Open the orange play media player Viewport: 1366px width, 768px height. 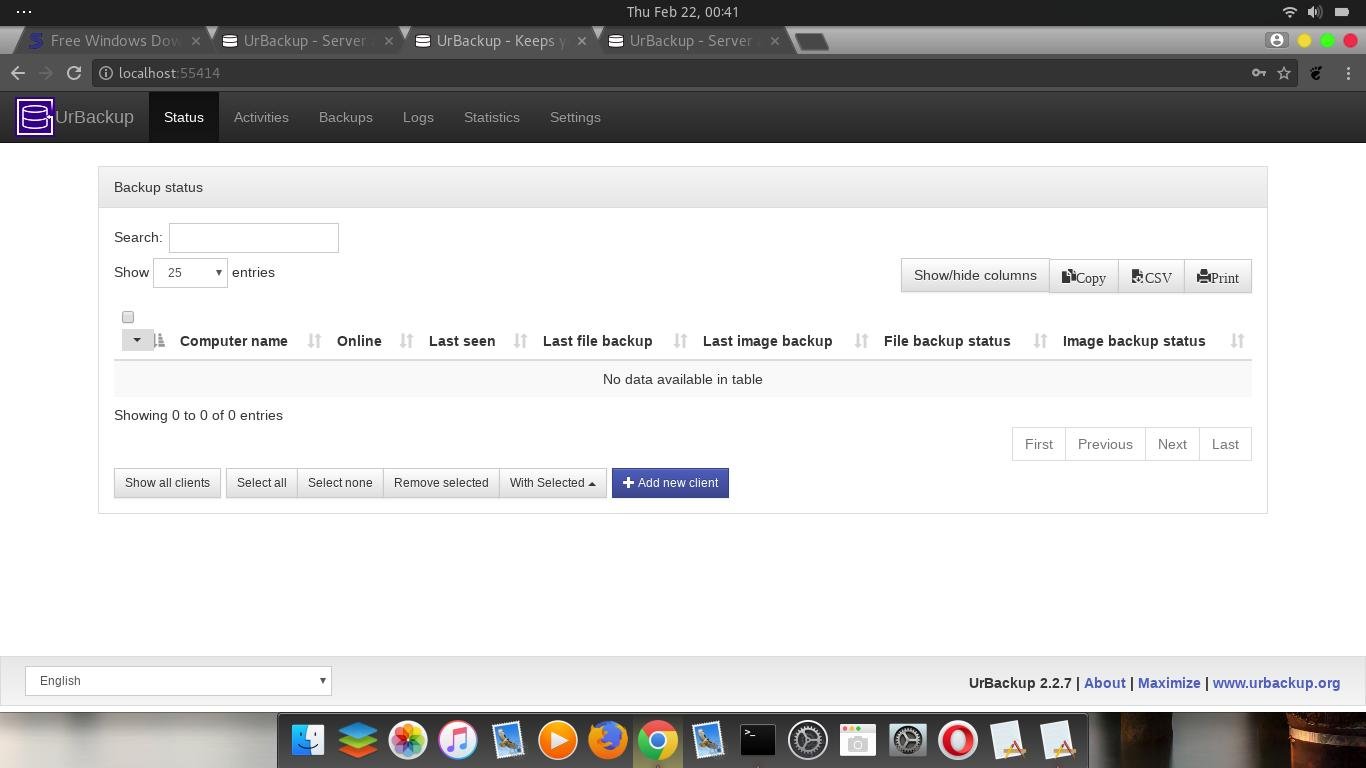[x=558, y=740]
